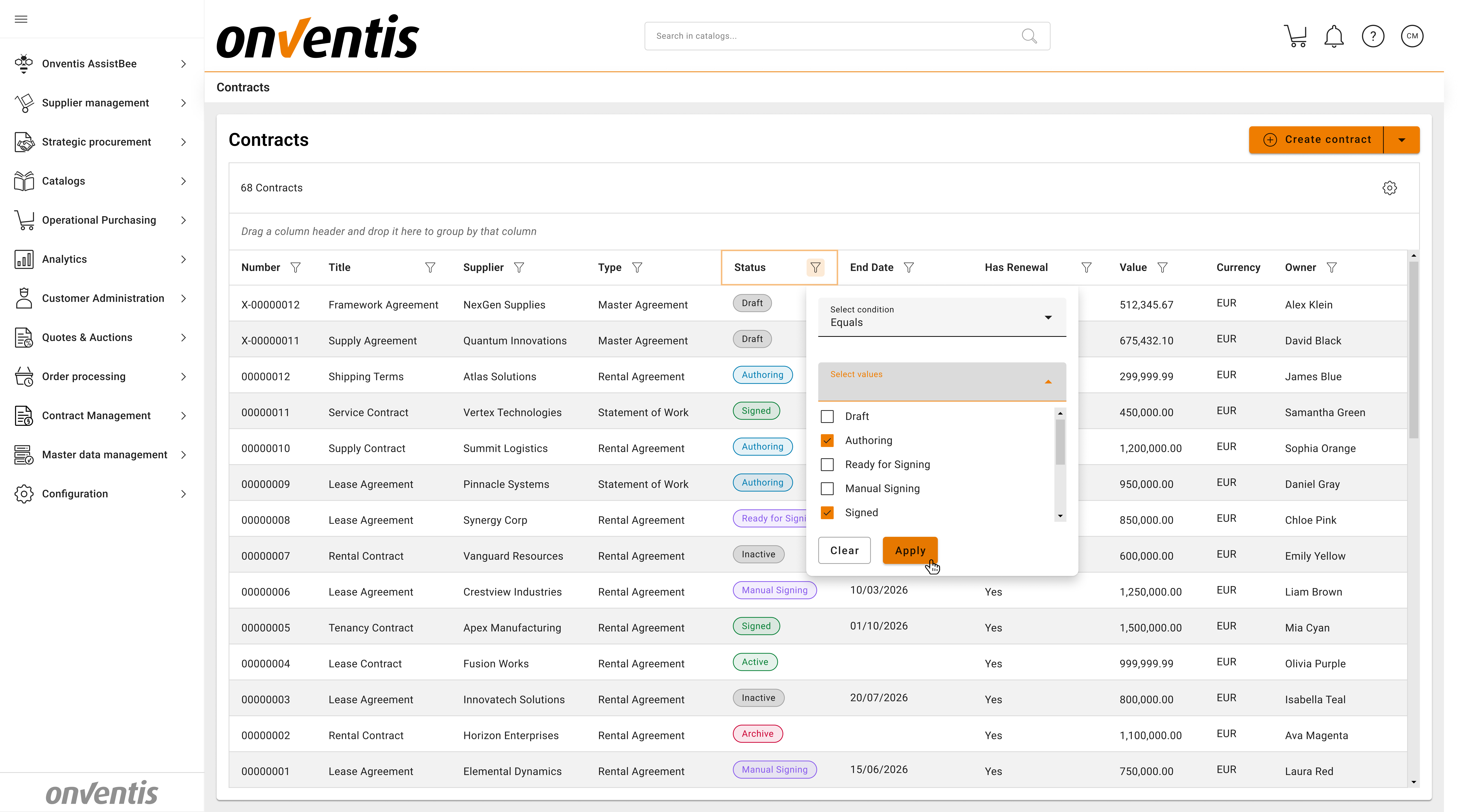Screen dimensions: 1462x812
Task: Open the Supplier column filter icon
Action: click(519, 267)
